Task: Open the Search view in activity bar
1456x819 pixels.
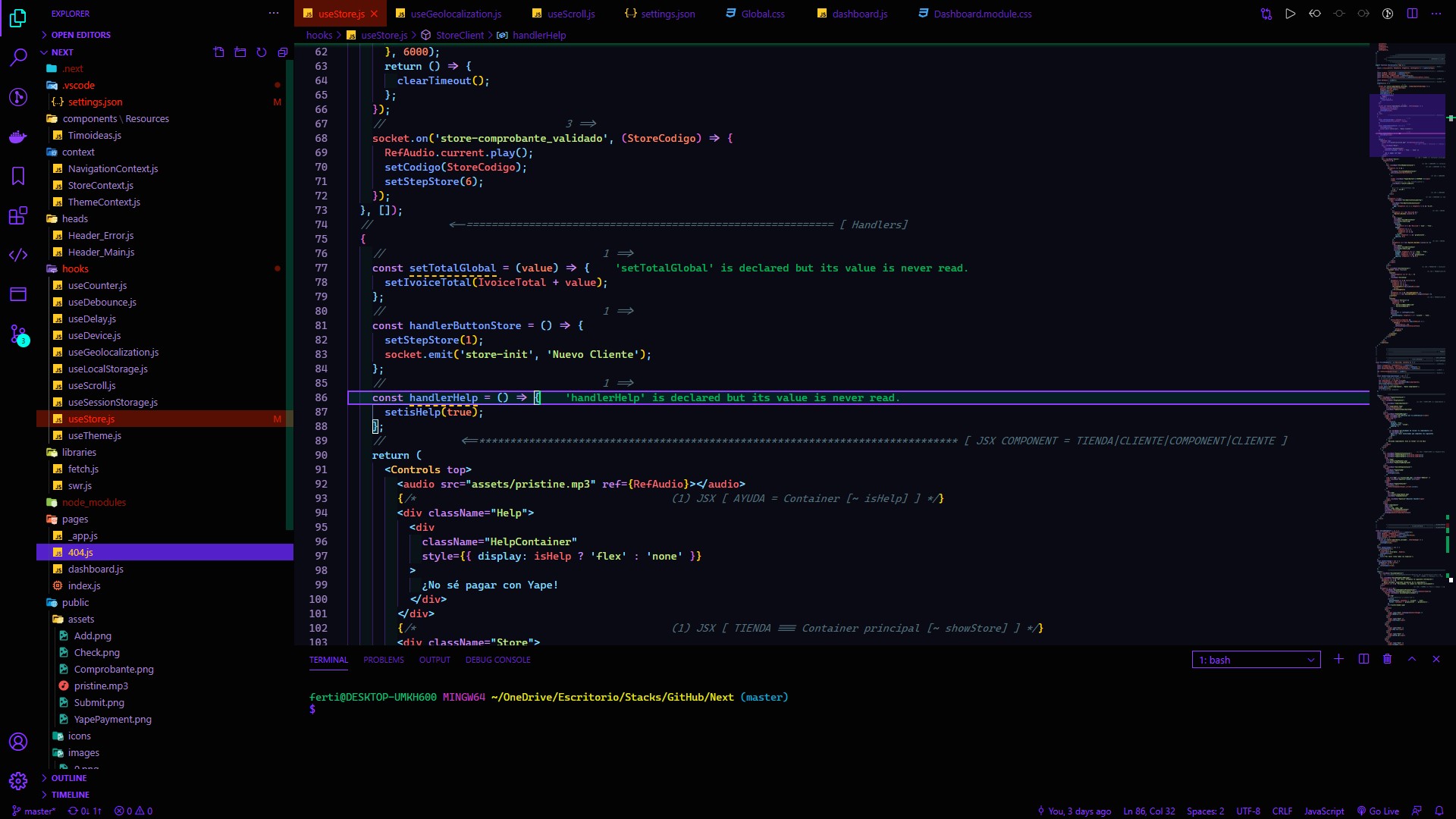Action: tap(18, 57)
